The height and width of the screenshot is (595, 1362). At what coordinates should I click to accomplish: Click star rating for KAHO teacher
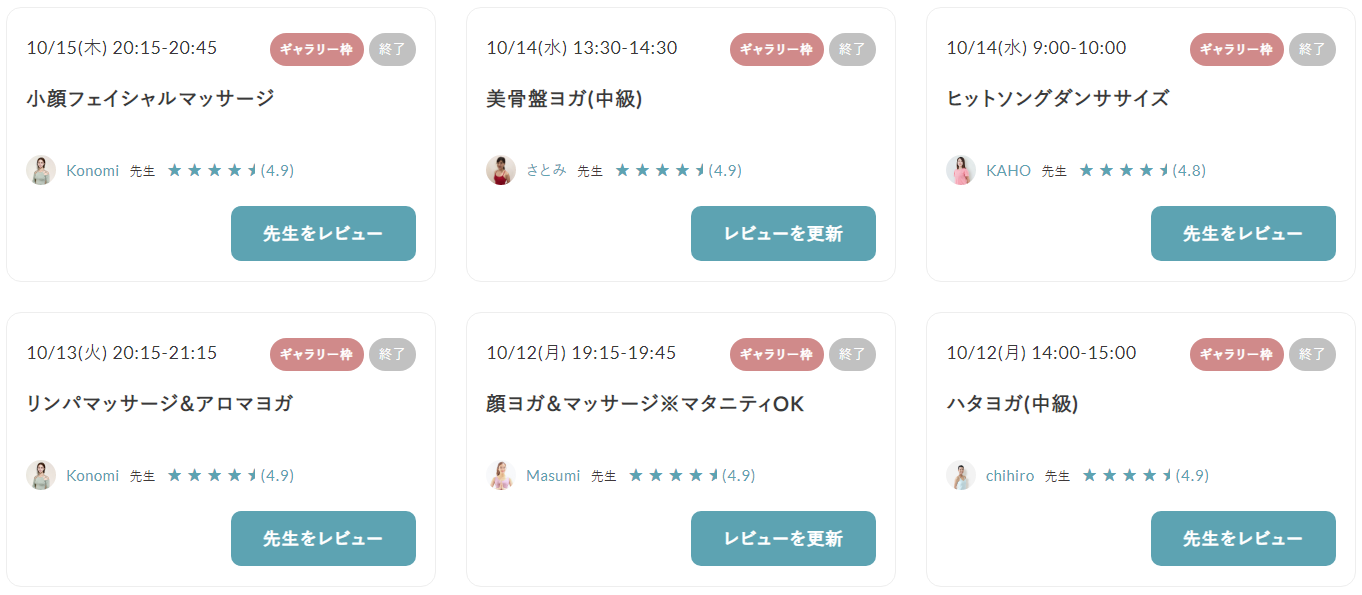coord(1125,171)
